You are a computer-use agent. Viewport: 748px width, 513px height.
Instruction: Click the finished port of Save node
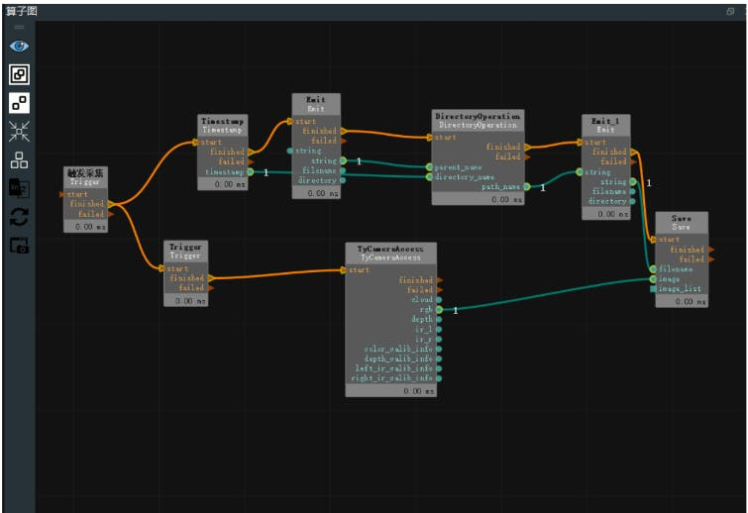point(711,250)
